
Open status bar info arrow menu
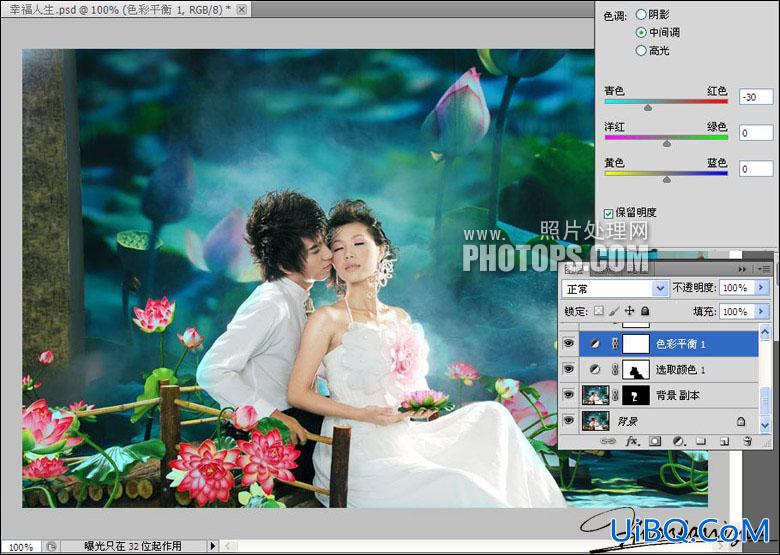213,546
